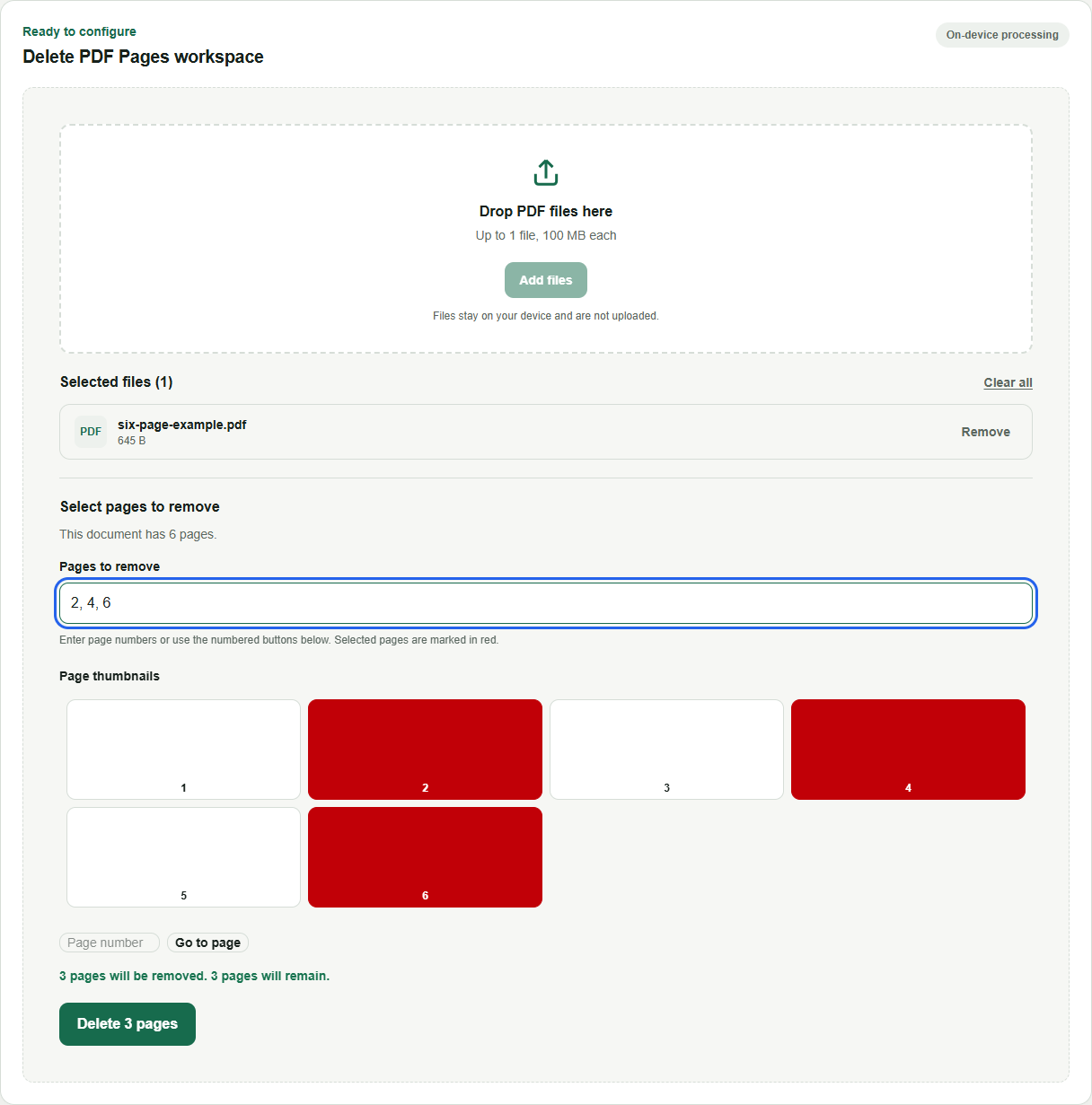Click the "Select pages to remove" heading
The height and width of the screenshot is (1105, 1092).
[x=140, y=506]
